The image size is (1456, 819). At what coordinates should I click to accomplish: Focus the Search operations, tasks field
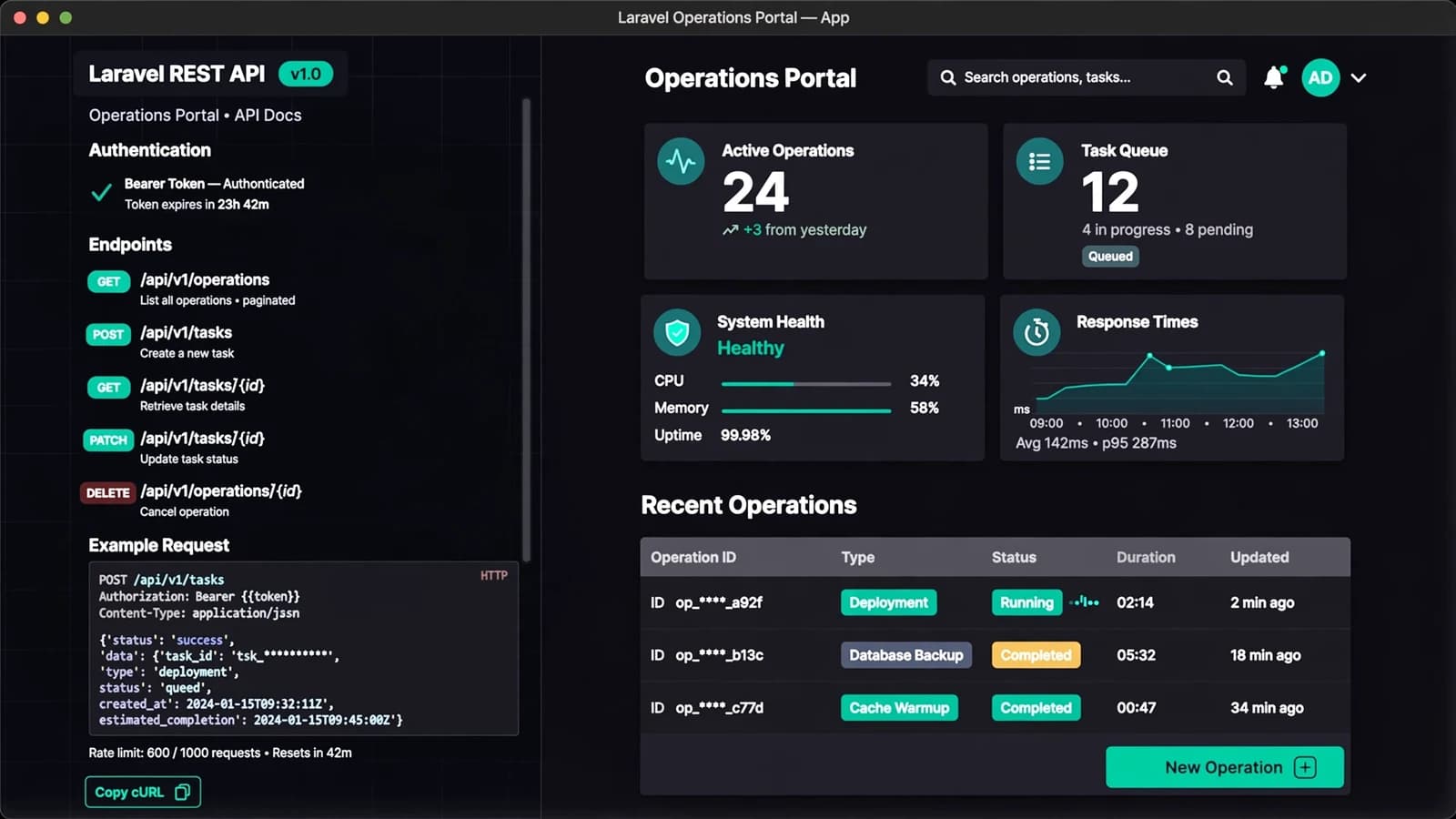(1086, 78)
